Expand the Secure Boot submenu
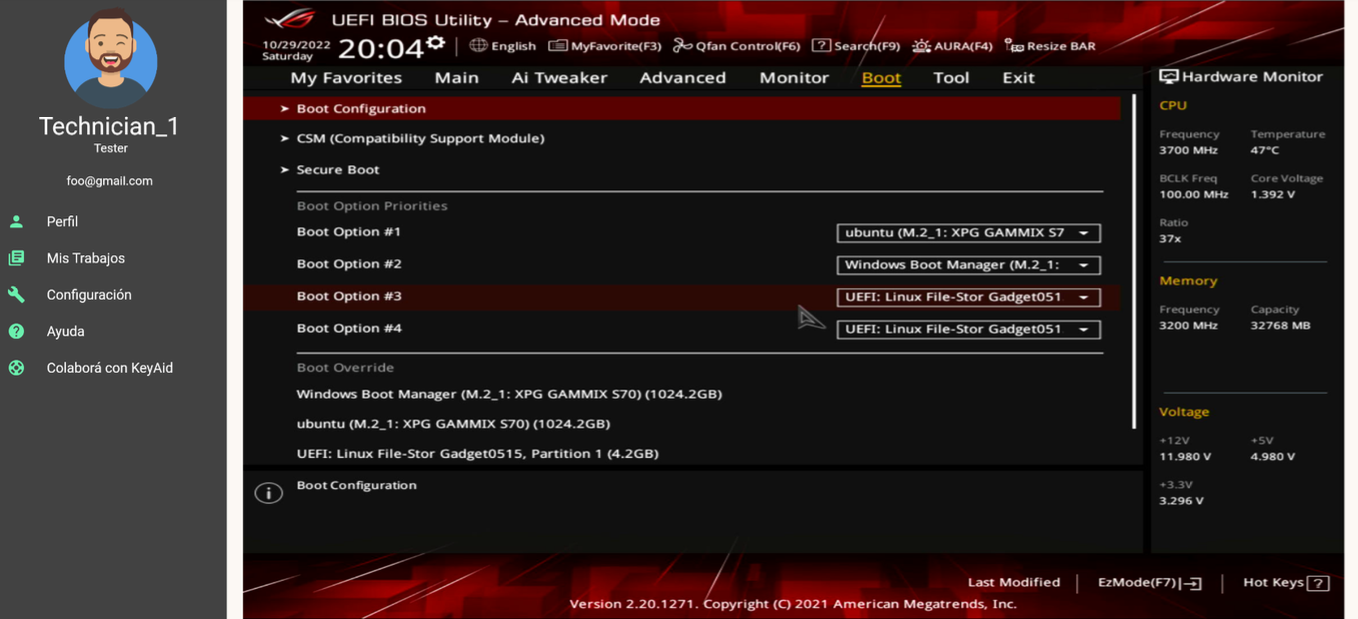Image resolution: width=1358 pixels, height=619 pixels. coord(337,170)
